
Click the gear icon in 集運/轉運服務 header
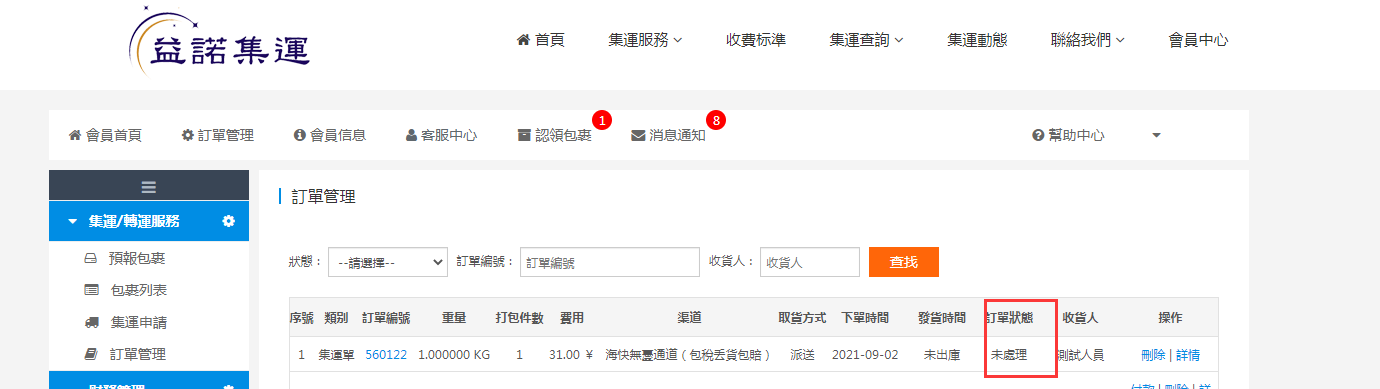point(228,221)
